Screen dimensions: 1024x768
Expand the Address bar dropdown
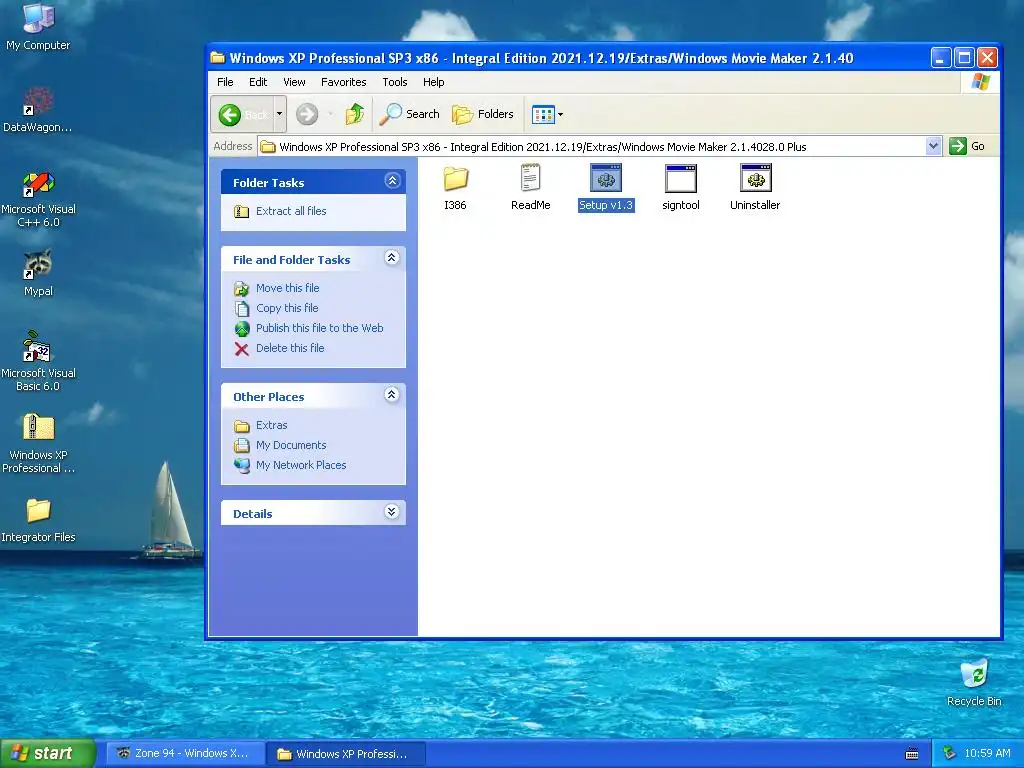(x=933, y=146)
